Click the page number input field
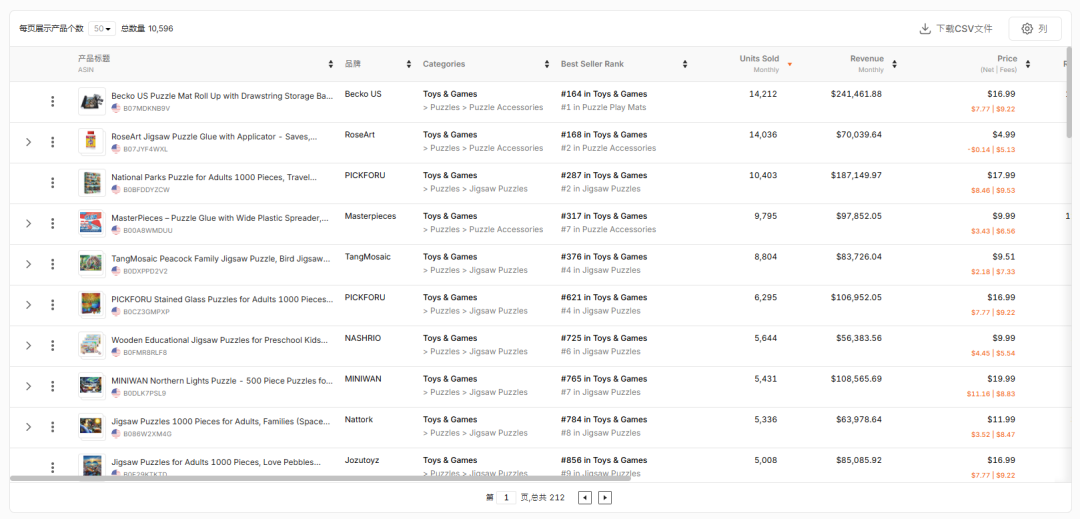This screenshot has height=519, width=1080. [x=507, y=498]
